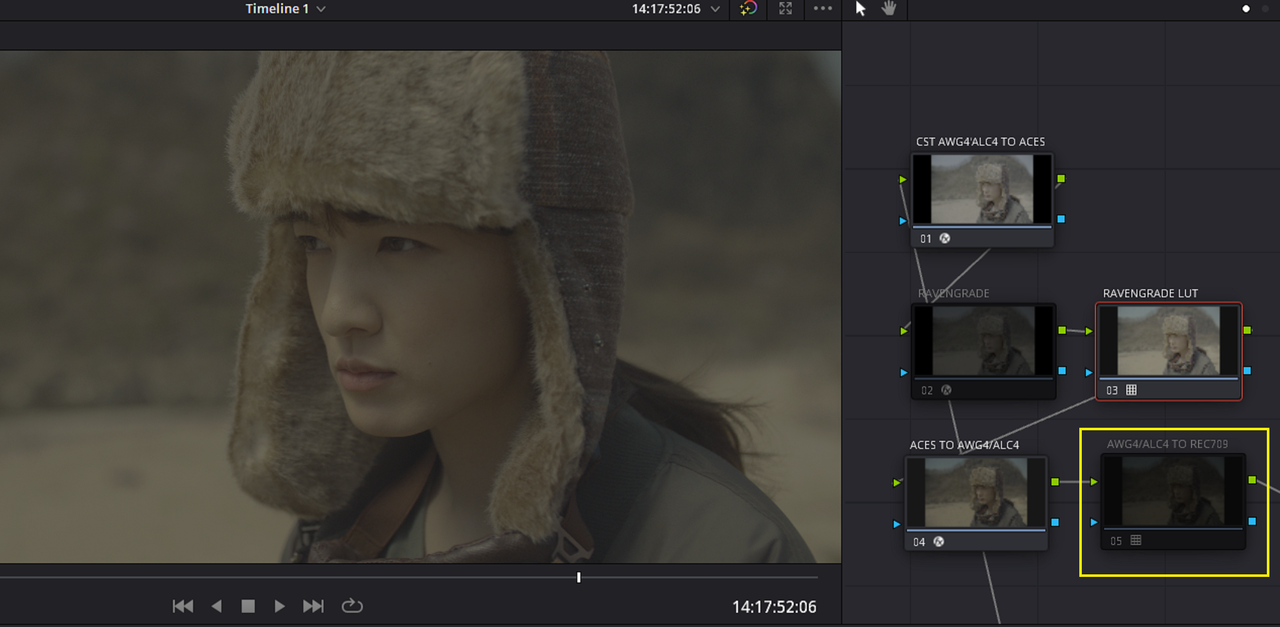
Task: Click the blue key output of node 05
Action: tap(1253, 521)
